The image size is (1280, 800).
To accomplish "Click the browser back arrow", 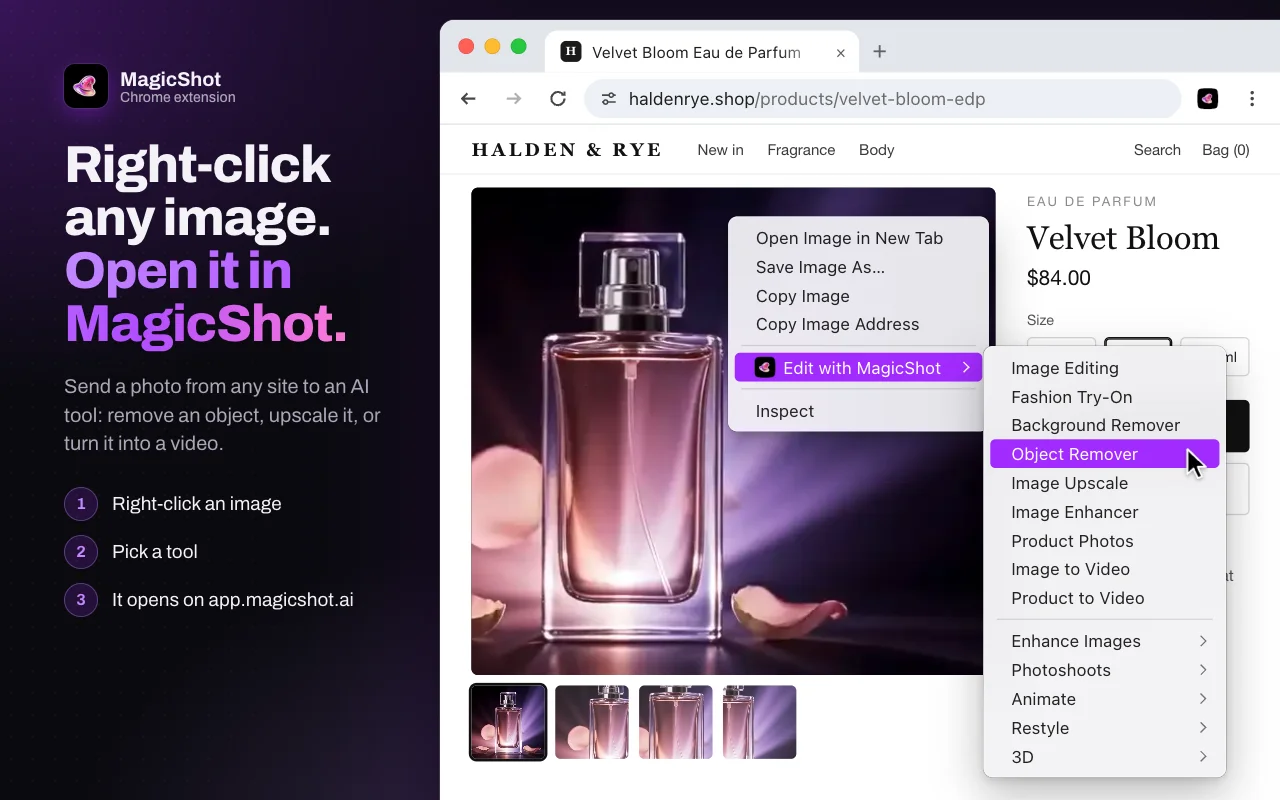I will (468, 99).
